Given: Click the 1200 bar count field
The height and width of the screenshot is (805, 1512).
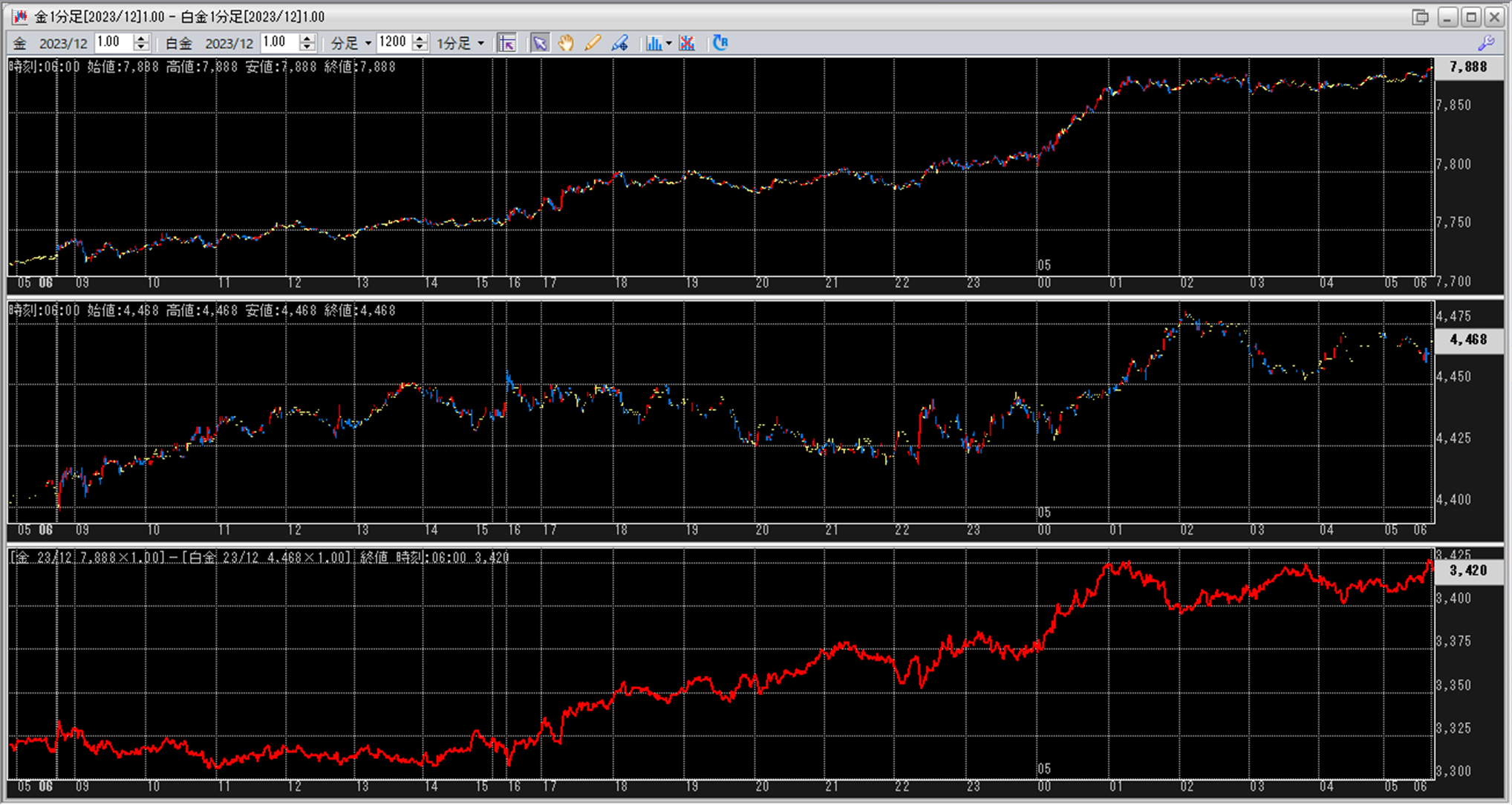Looking at the screenshot, I should coord(393,42).
